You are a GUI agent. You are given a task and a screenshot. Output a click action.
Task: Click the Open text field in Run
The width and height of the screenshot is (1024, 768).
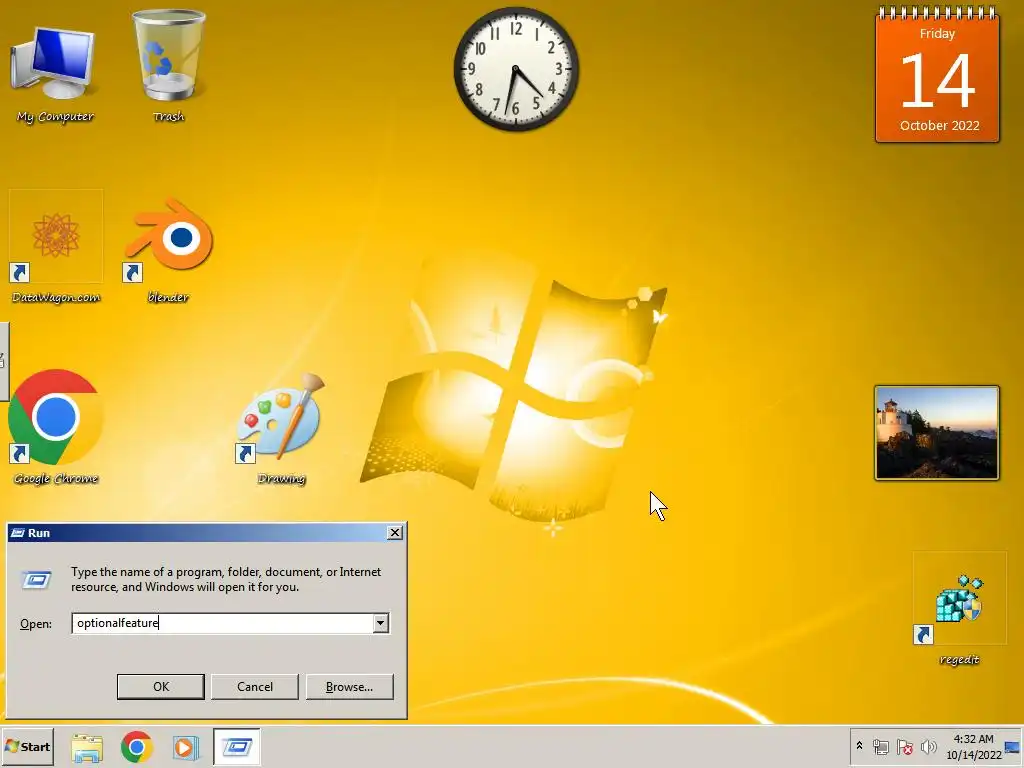(222, 623)
